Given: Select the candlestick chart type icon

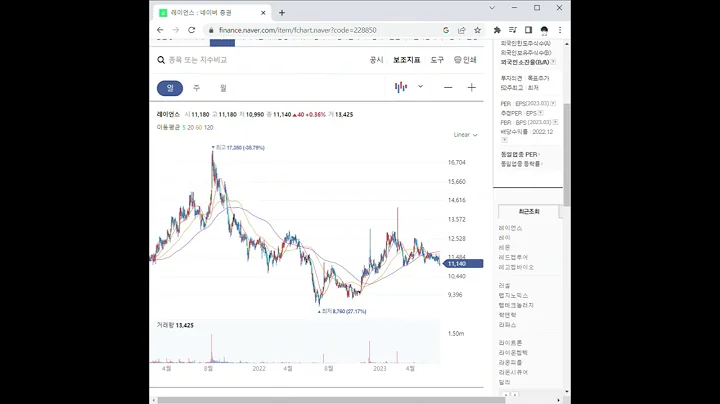Looking at the screenshot, I should click(x=401, y=87).
